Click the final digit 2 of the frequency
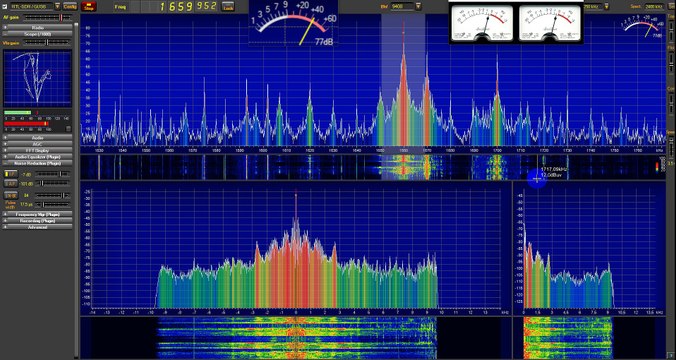The height and width of the screenshot is (360, 676). [213, 6]
